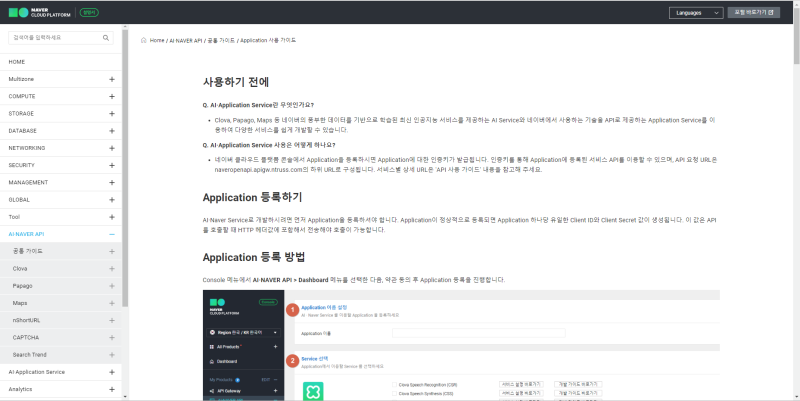This screenshot has height=401, width=800.
Task: Select the CAPTCHA sidebar label
Action: 26,337
